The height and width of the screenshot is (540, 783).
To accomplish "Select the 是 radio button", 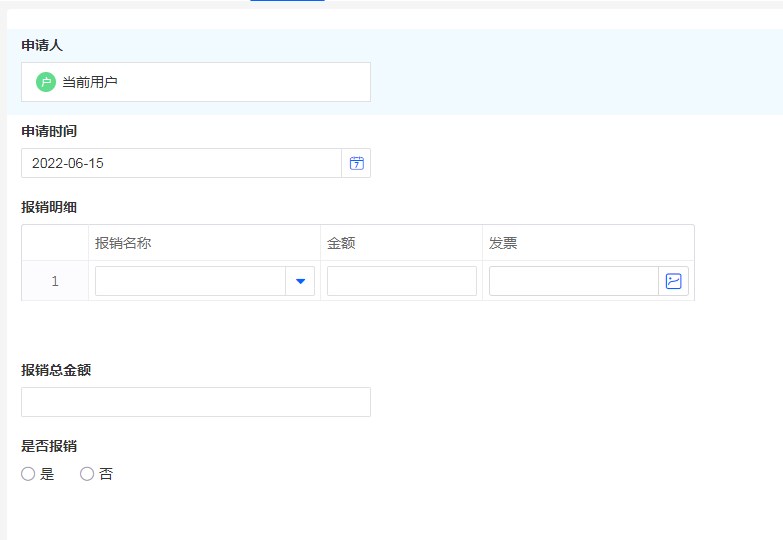I will click(x=28, y=474).
